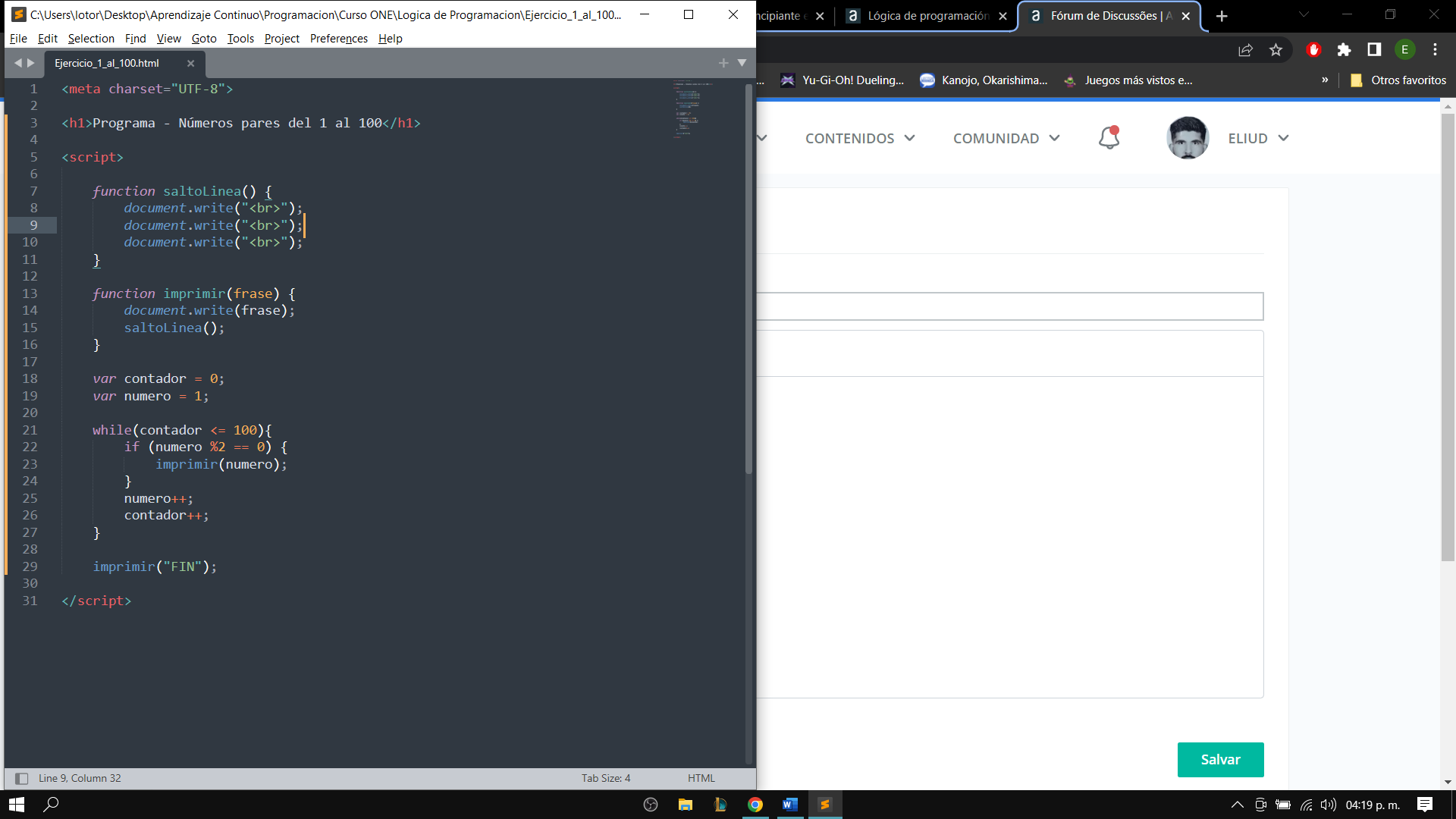Screen dimensions: 1456x819
Task: Expand the hidden bookmarks chevron
Action: (1325, 80)
